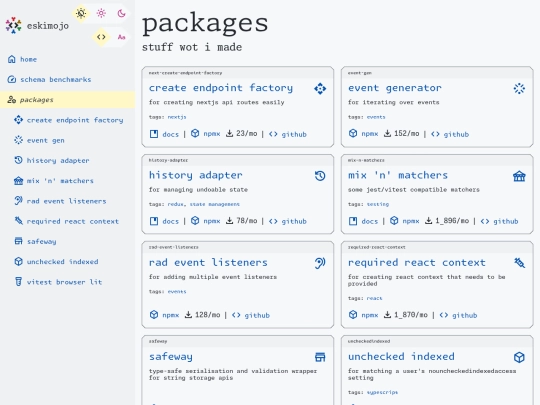The image size is (540, 405).
Task: Click the ear icon beside rad event listeners in sidebar
Action: click(x=18, y=201)
